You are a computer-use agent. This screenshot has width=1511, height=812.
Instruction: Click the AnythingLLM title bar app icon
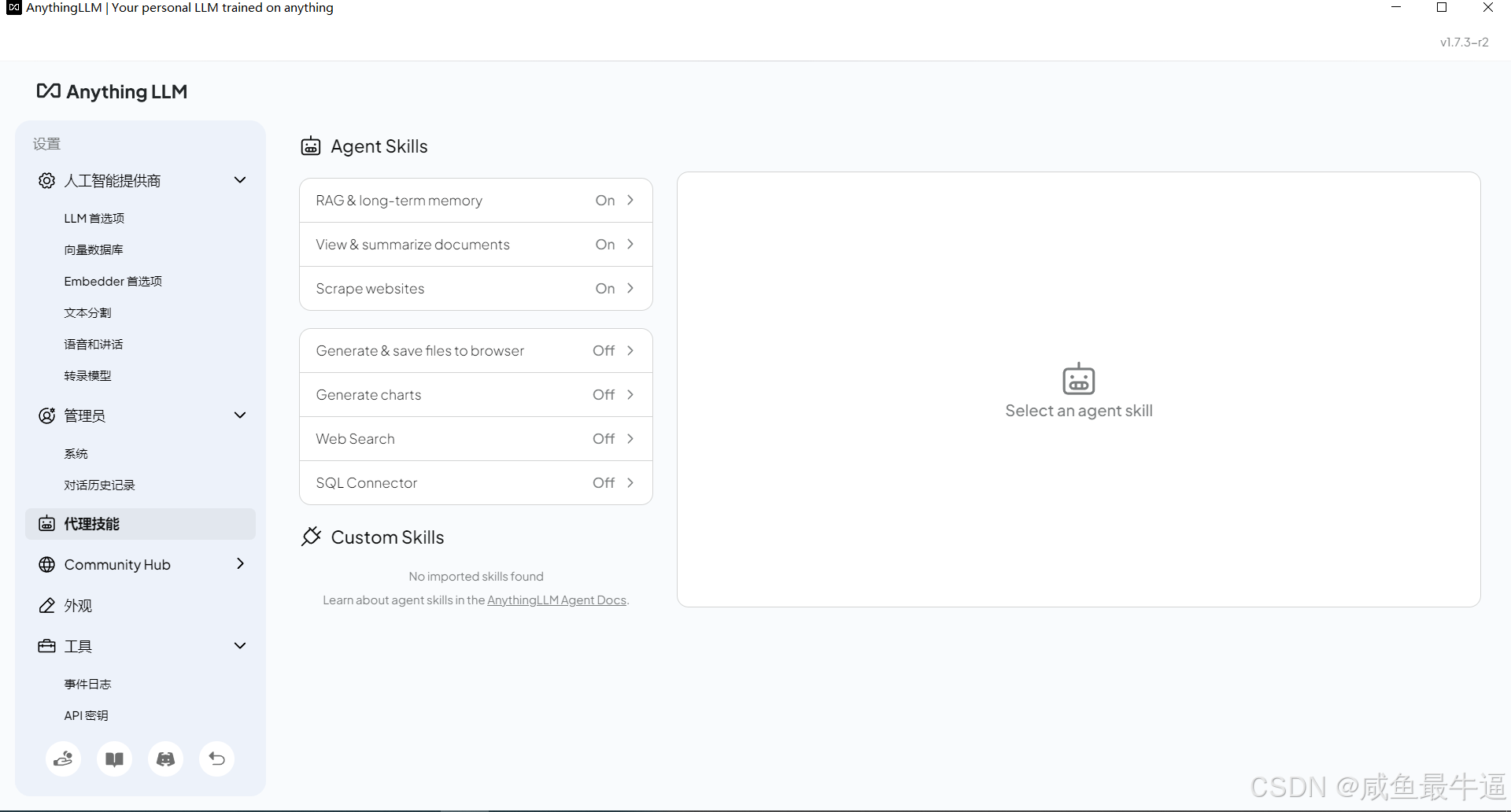click(x=13, y=8)
